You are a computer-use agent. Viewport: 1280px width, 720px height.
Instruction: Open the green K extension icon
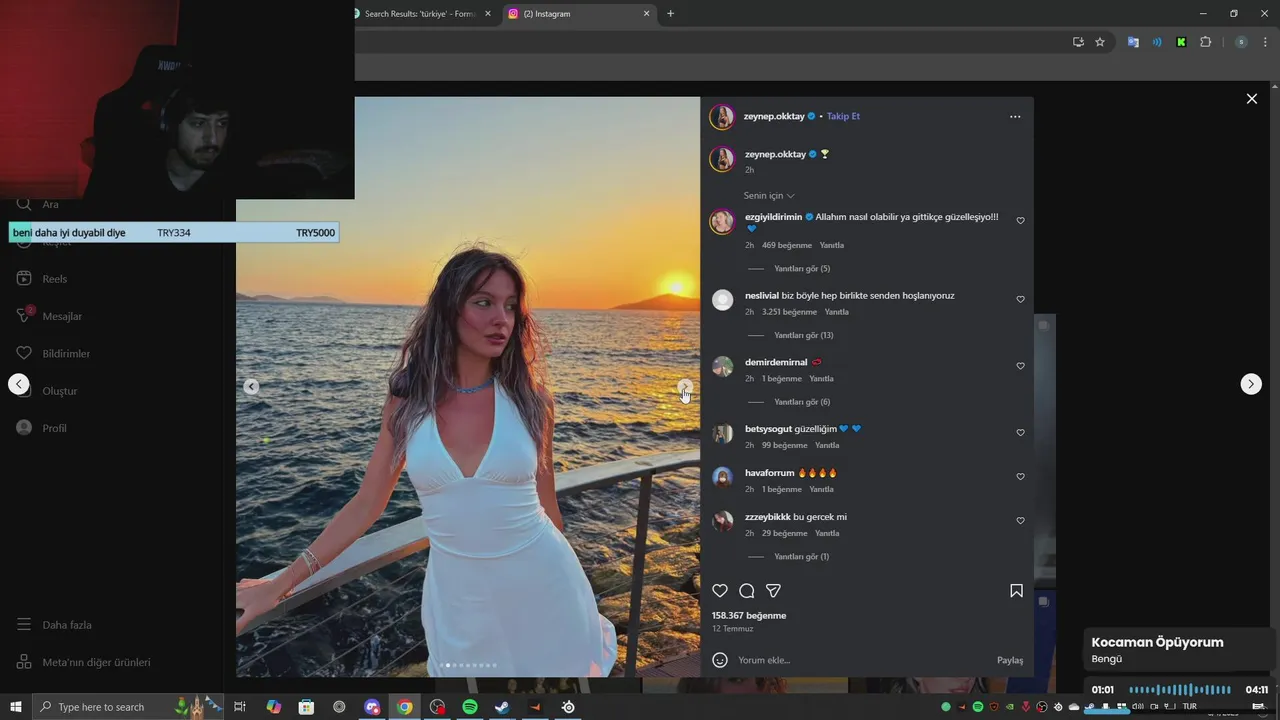coord(1181,42)
